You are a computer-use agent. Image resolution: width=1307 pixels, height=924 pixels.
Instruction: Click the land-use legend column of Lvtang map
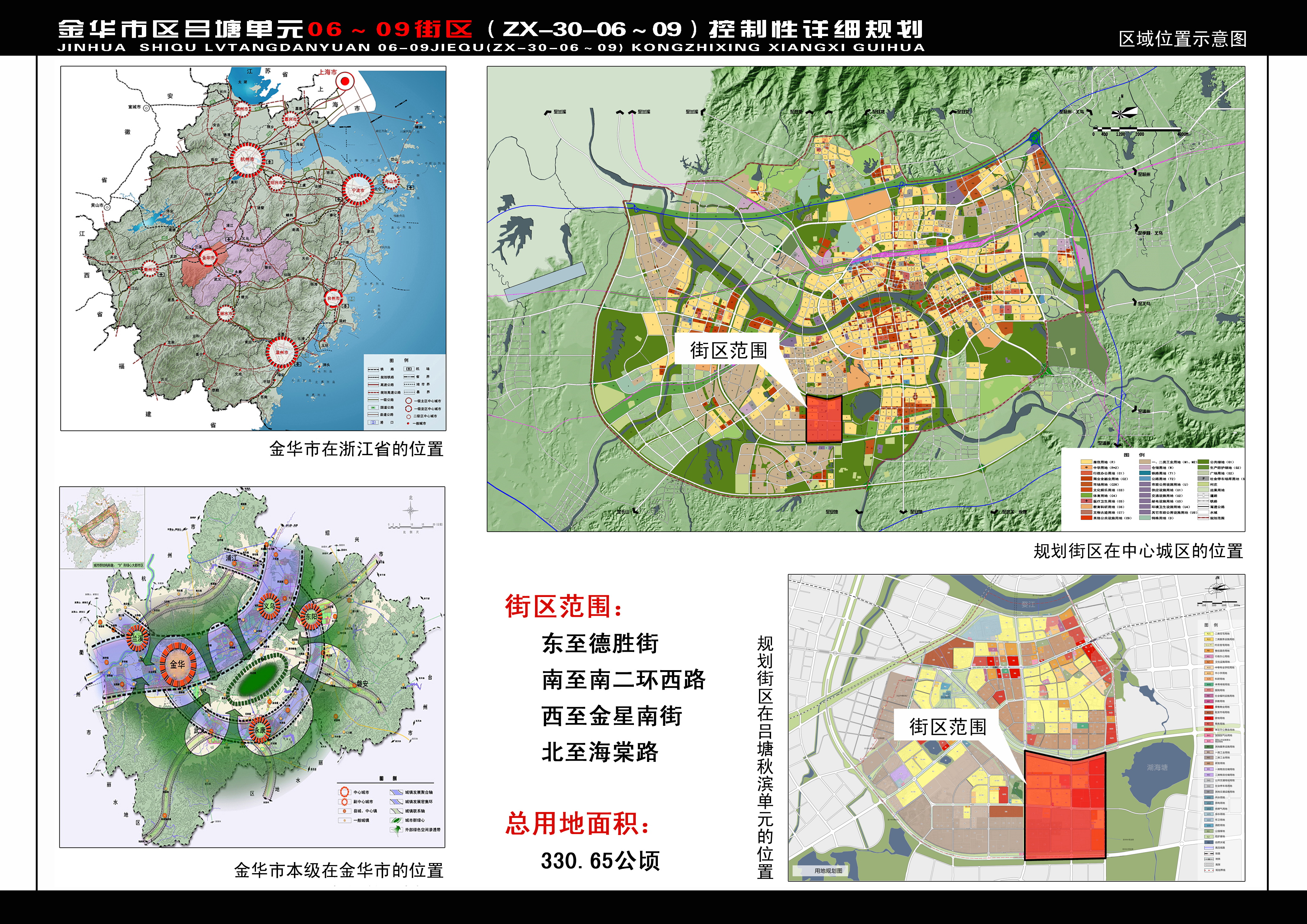point(1219,747)
